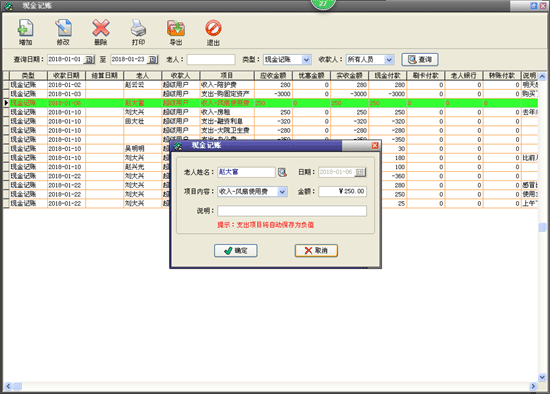The image size is (550, 394).
Task: Click the 查询 search button
Action: [420, 60]
